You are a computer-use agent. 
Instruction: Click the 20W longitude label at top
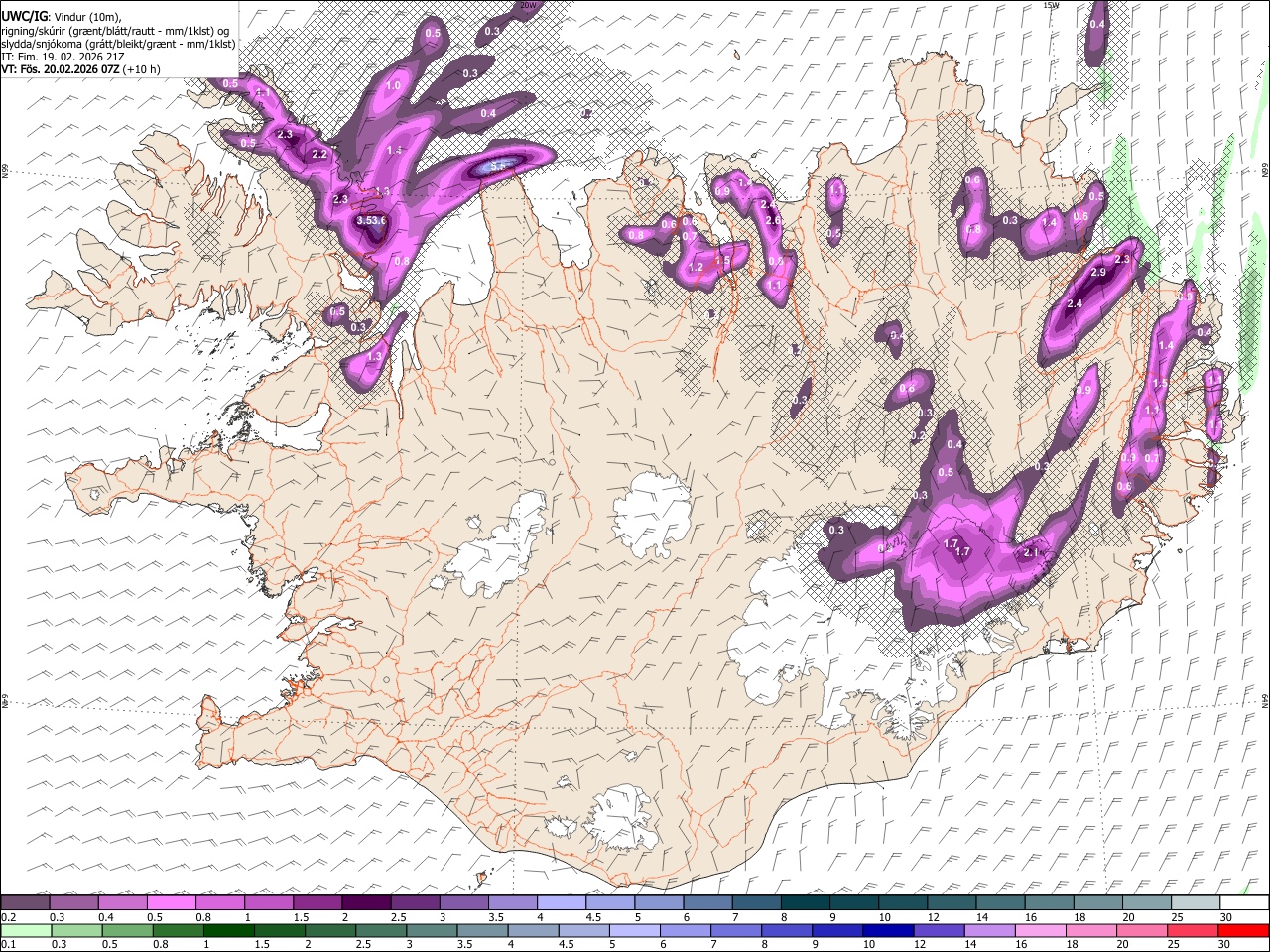tap(528, 5)
